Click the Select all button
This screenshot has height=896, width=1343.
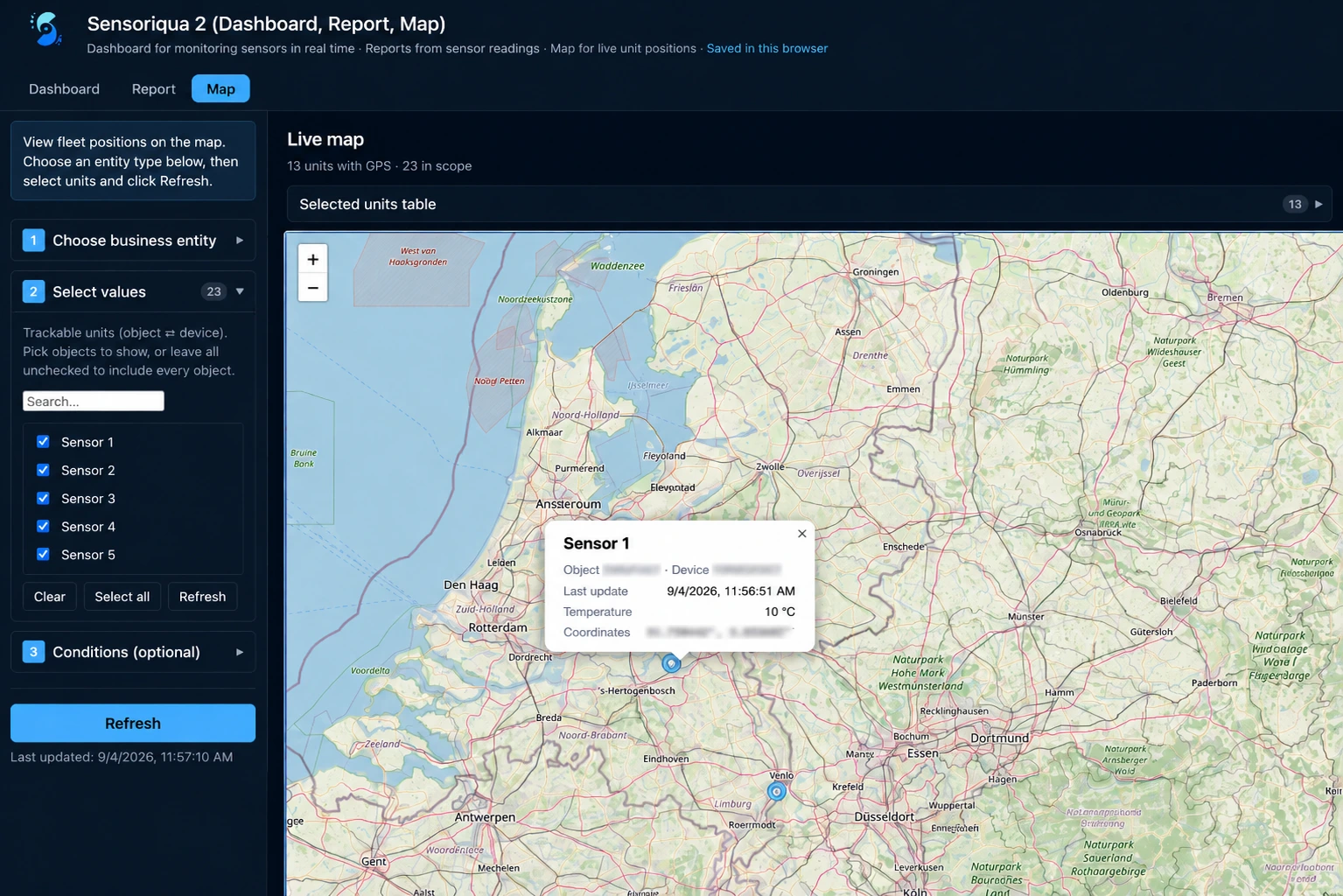pyautogui.click(x=122, y=597)
